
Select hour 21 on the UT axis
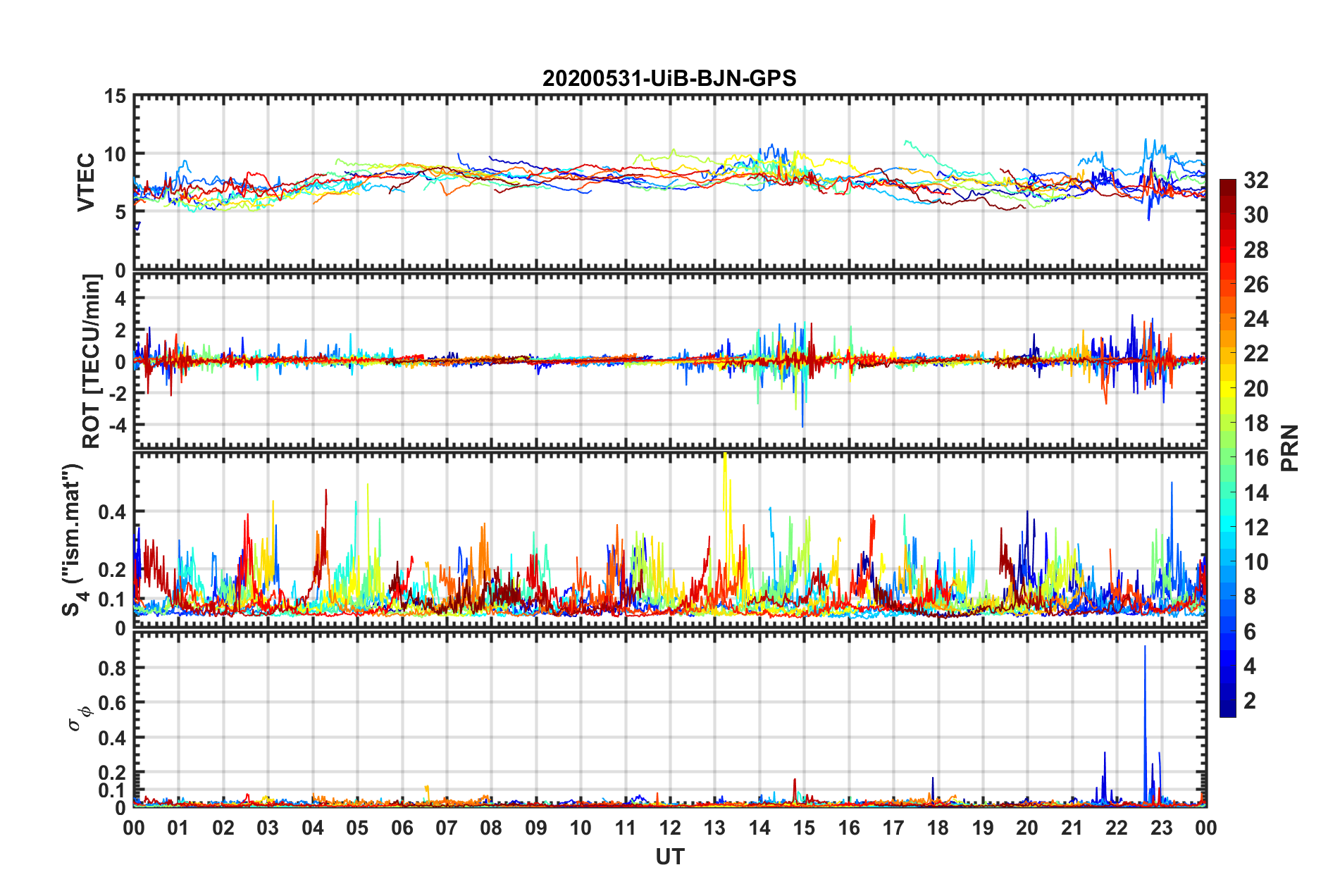(1072, 828)
